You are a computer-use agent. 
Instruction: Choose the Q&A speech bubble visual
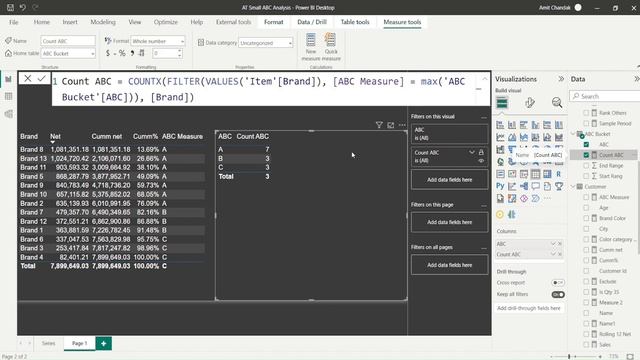point(536,186)
